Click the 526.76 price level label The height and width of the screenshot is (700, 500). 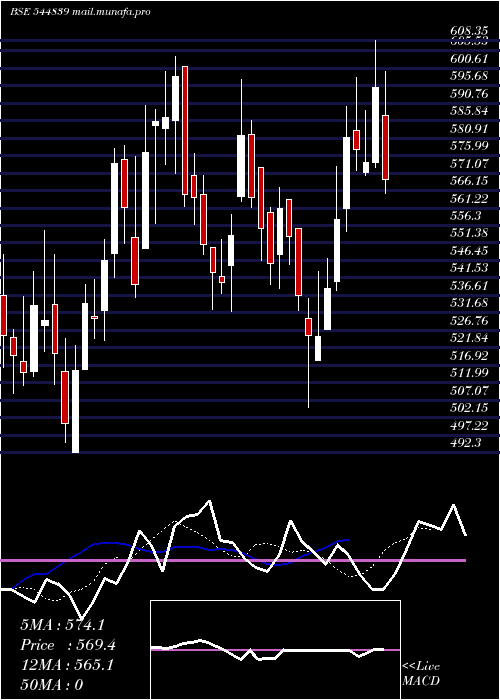coord(469,321)
